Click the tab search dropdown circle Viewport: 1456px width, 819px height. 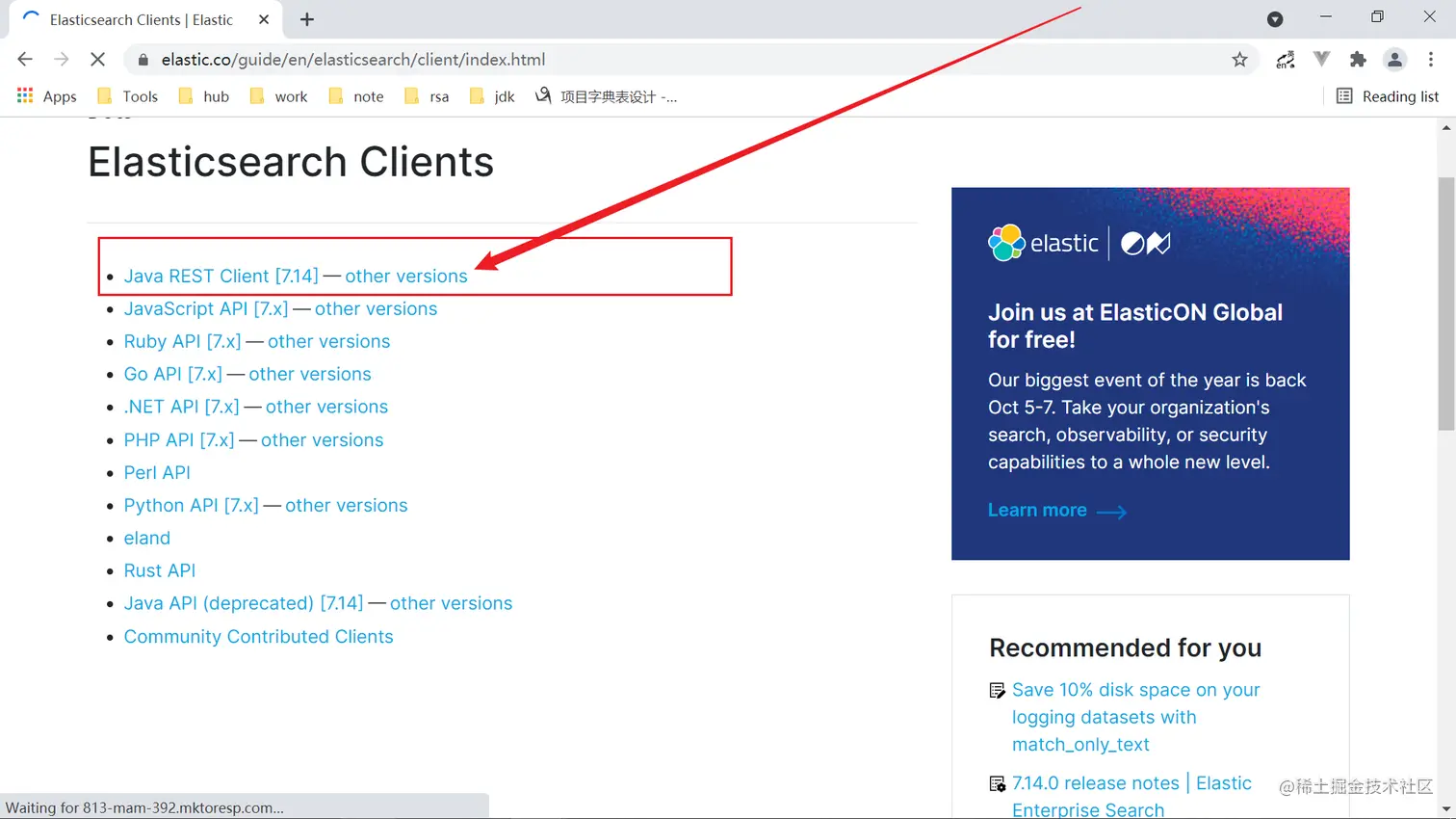(1275, 19)
